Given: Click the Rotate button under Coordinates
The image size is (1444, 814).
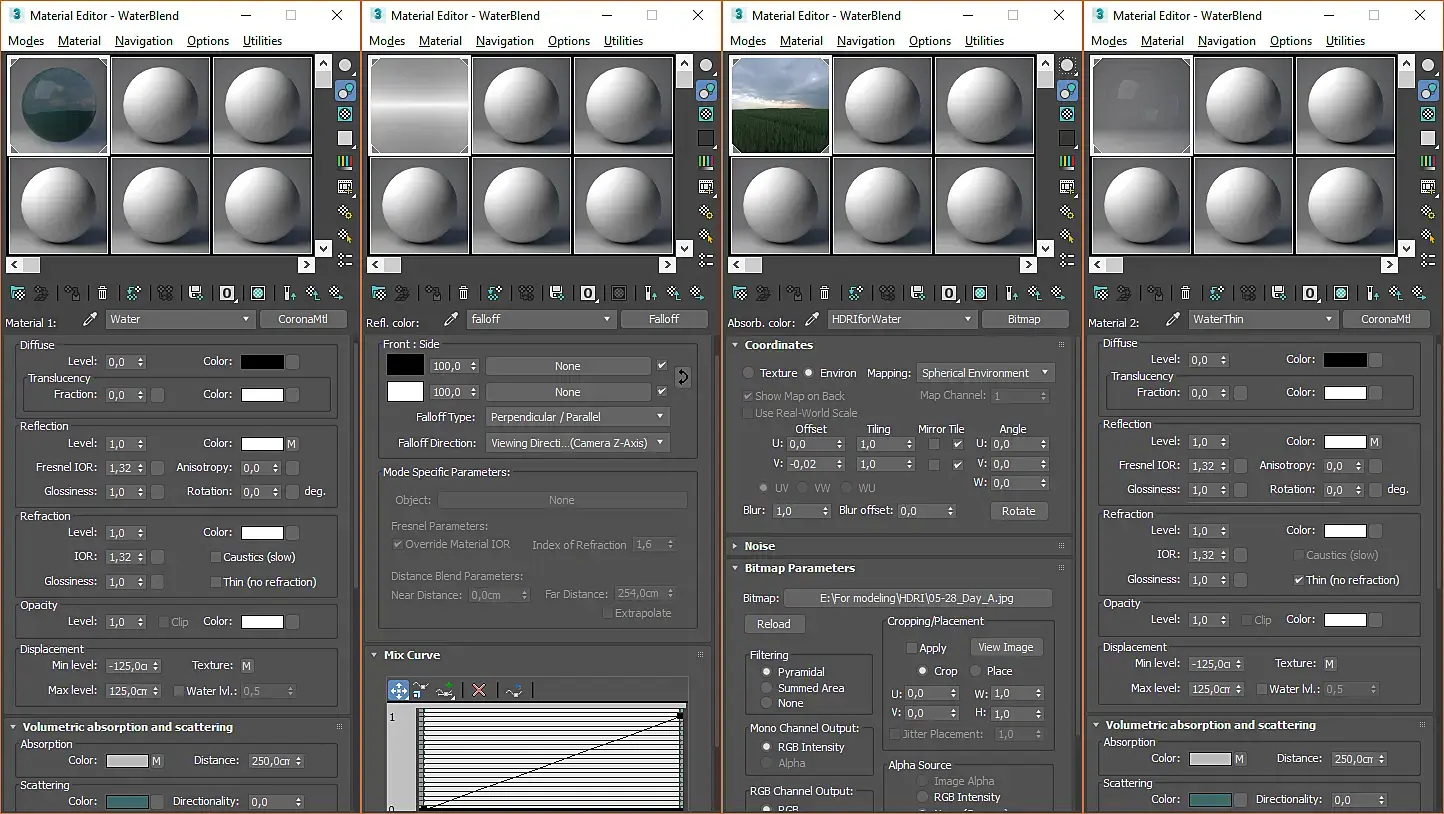Looking at the screenshot, I should click(1019, 511).
